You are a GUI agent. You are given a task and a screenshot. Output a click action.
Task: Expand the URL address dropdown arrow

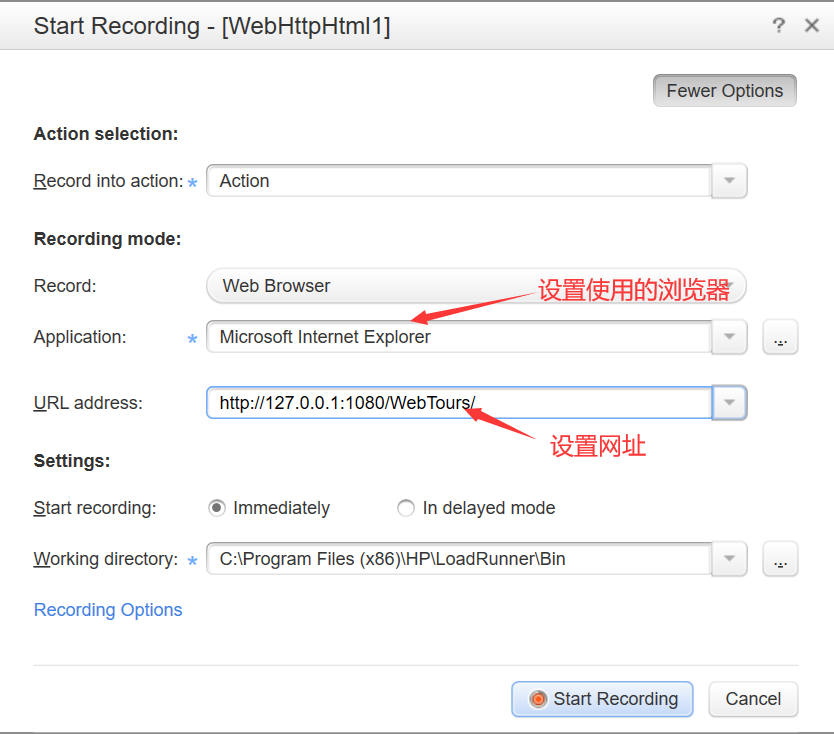tap(729, 403)
